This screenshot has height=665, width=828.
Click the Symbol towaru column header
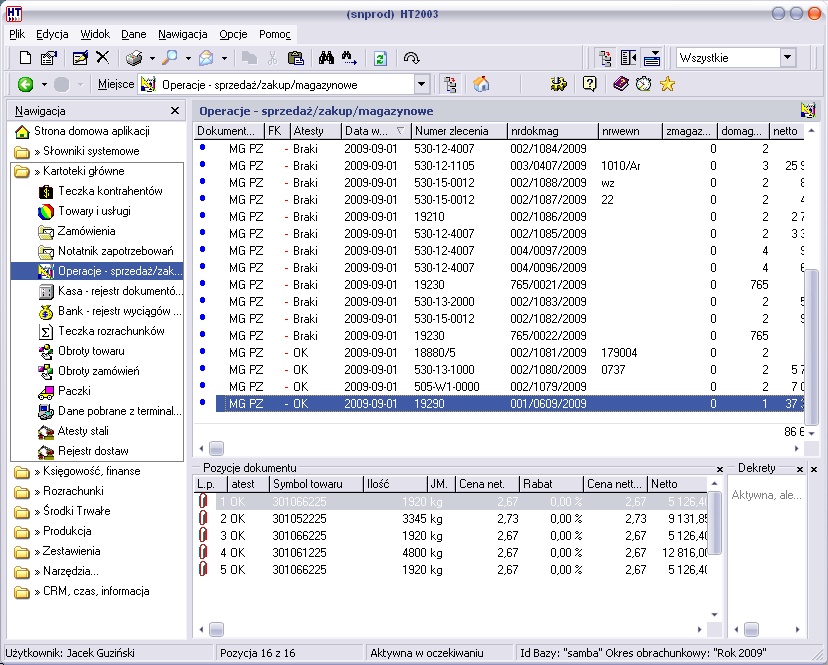click(316, 484)
